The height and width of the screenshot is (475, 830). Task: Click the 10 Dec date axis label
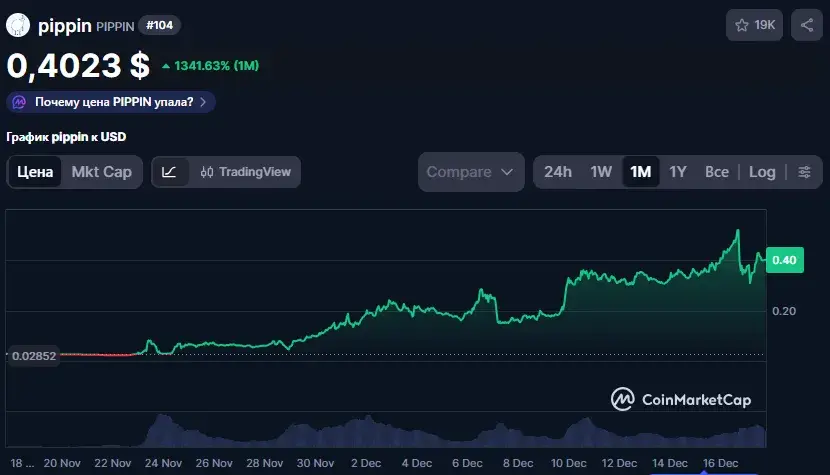click(569, 463)
